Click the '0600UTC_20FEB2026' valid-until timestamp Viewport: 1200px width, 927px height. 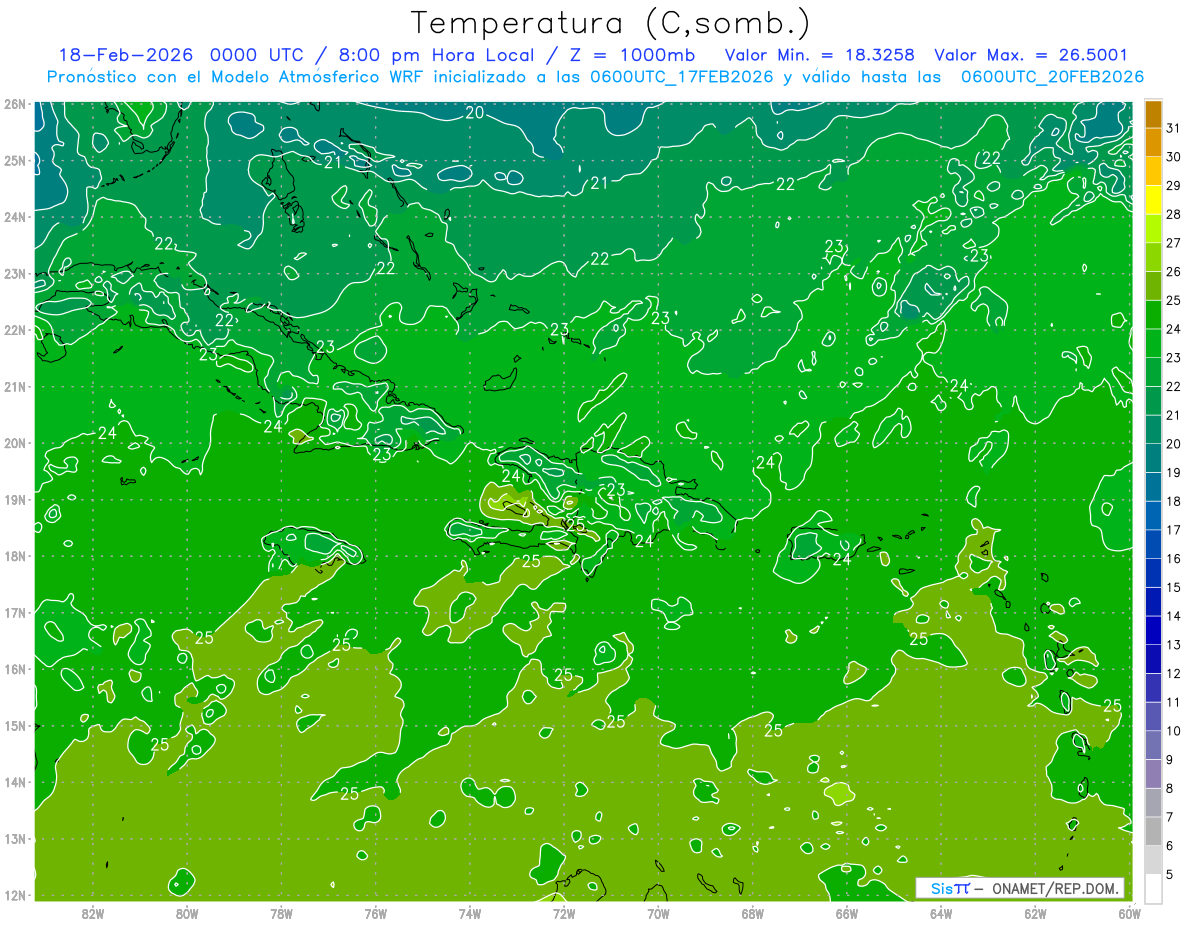1052,77
